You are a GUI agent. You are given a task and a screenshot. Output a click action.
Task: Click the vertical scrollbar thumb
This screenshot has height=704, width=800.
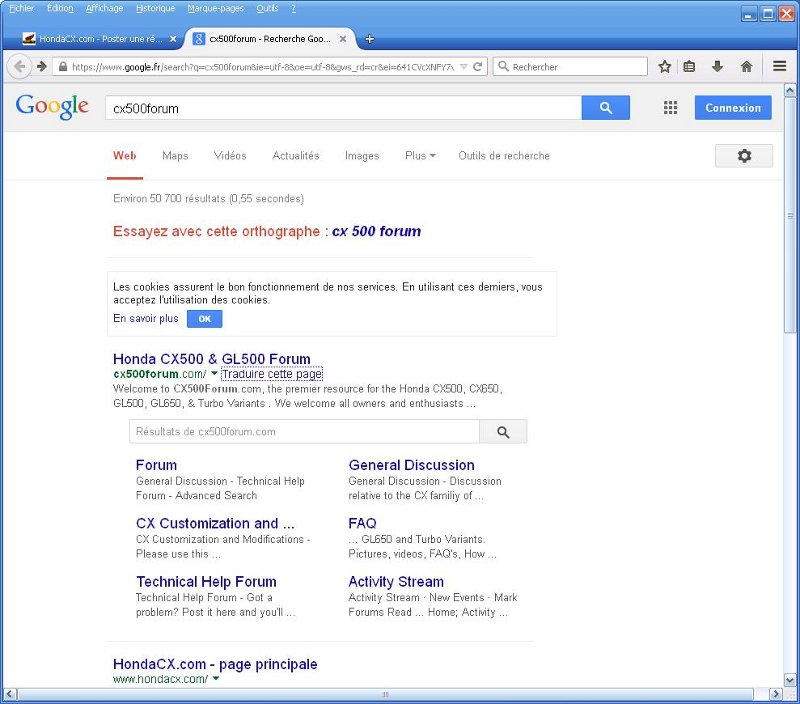790,215
